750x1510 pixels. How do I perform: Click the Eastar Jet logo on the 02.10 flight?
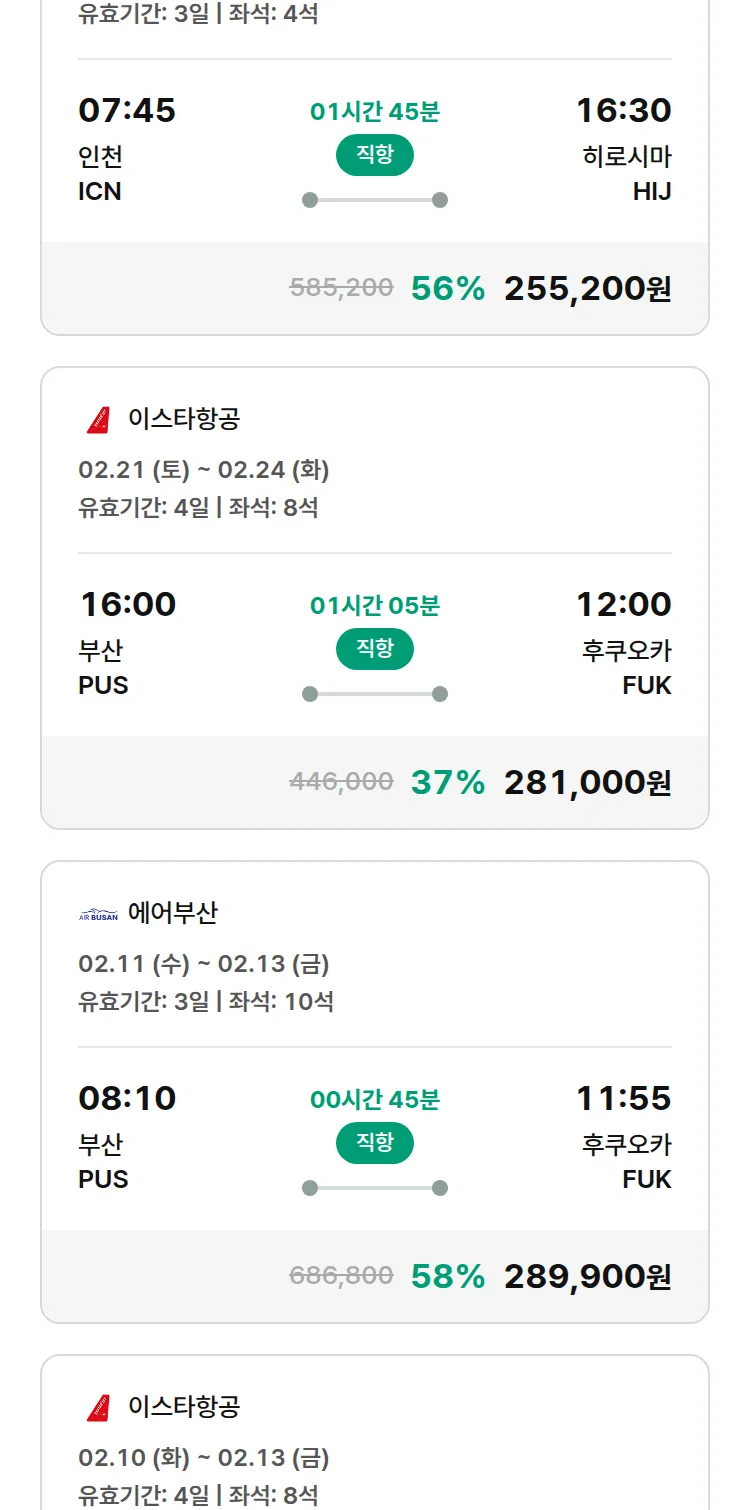pos(98,1408)
